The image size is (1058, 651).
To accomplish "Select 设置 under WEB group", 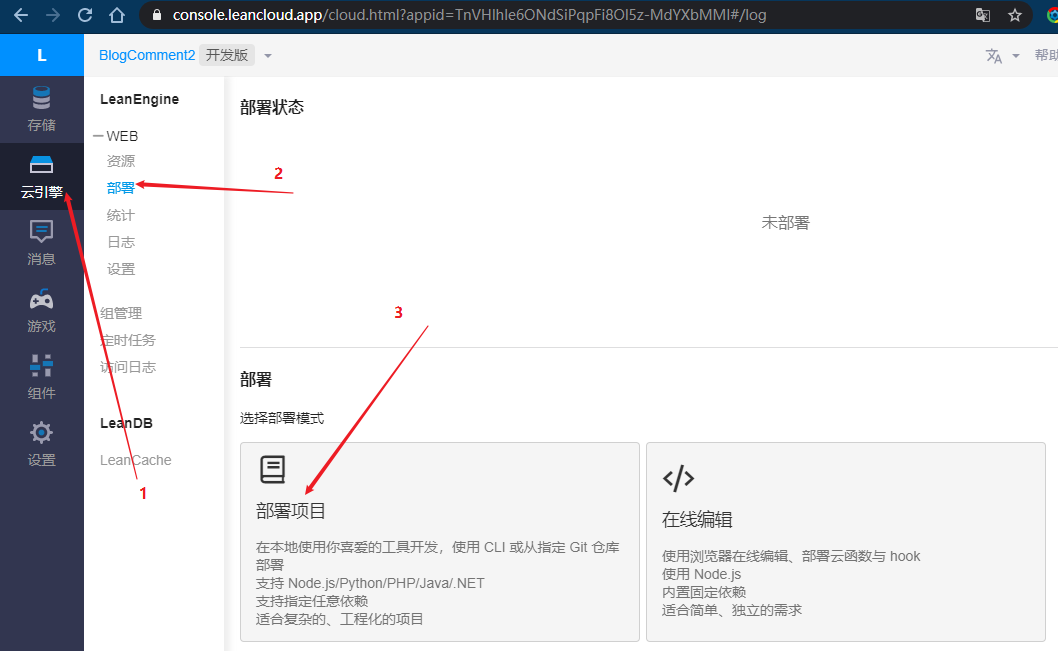I will click(x=121, y=269).
